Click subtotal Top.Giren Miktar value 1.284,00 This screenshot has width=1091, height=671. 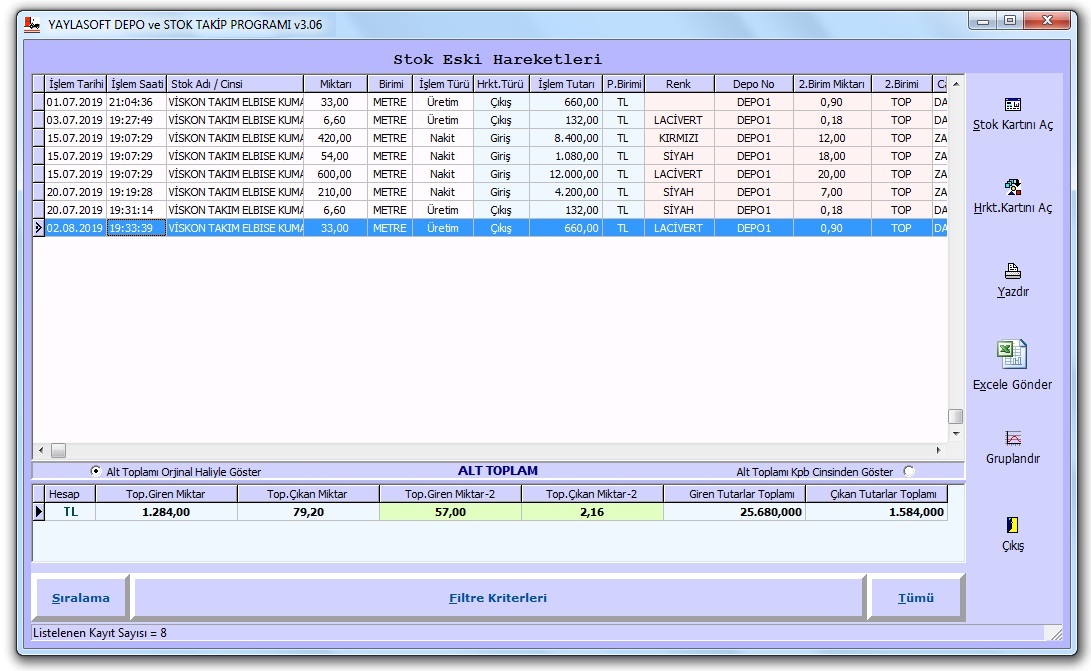[x=166, y=512]
